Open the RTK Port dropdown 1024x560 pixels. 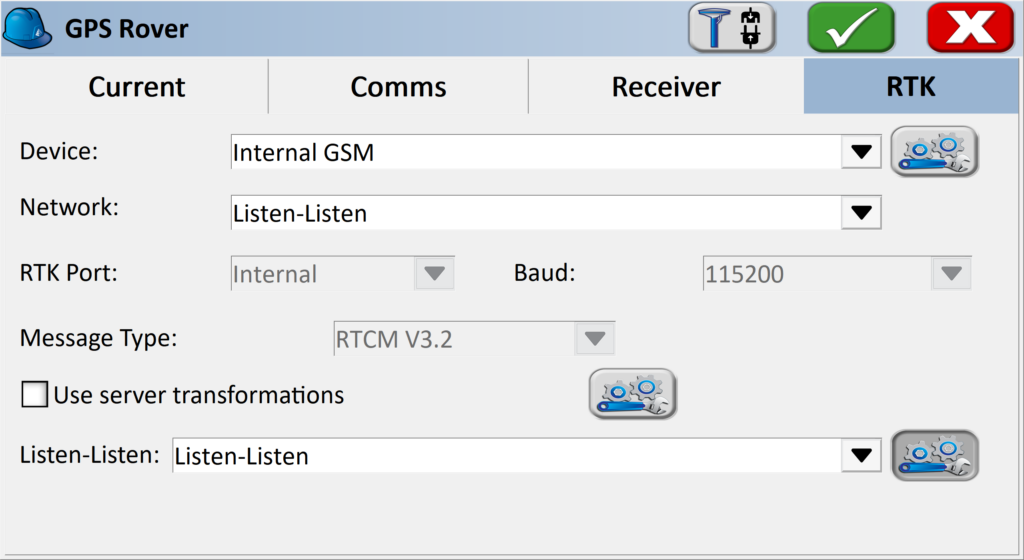click(x=434, y=273)
